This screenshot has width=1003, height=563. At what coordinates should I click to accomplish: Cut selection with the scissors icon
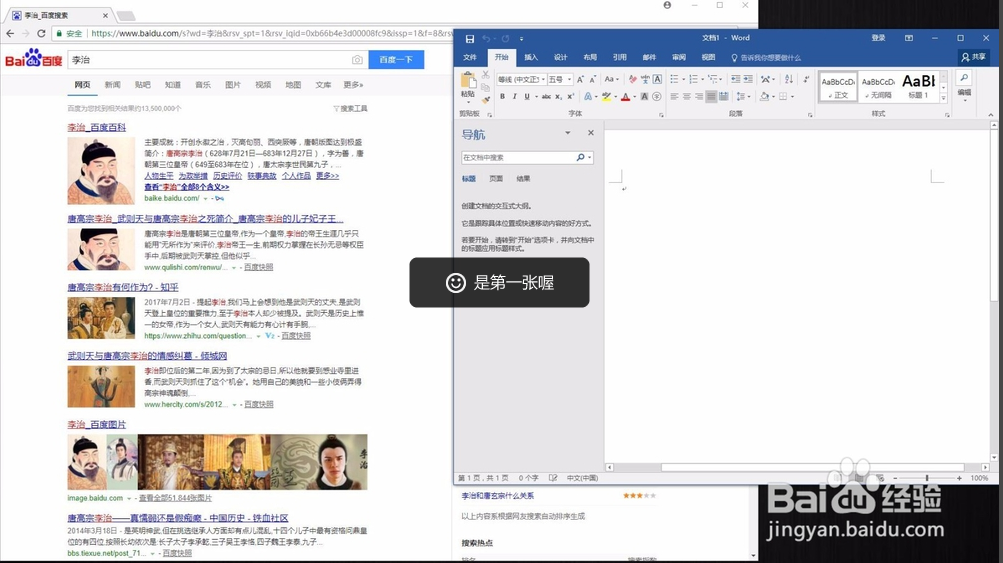pos(486,75)
